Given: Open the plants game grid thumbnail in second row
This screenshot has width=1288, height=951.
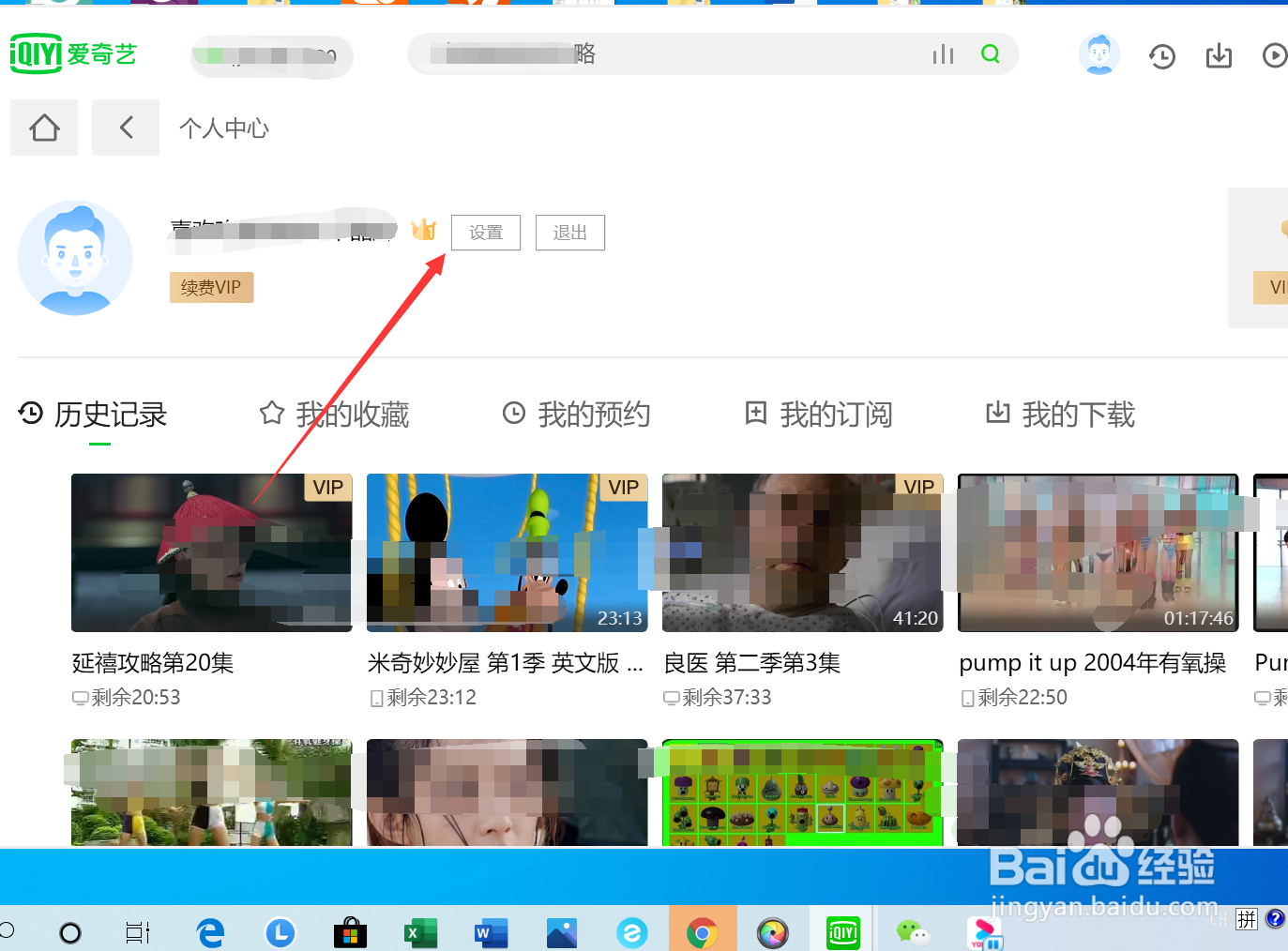Looking at the screenshot, I should click(x=803, y=792).
